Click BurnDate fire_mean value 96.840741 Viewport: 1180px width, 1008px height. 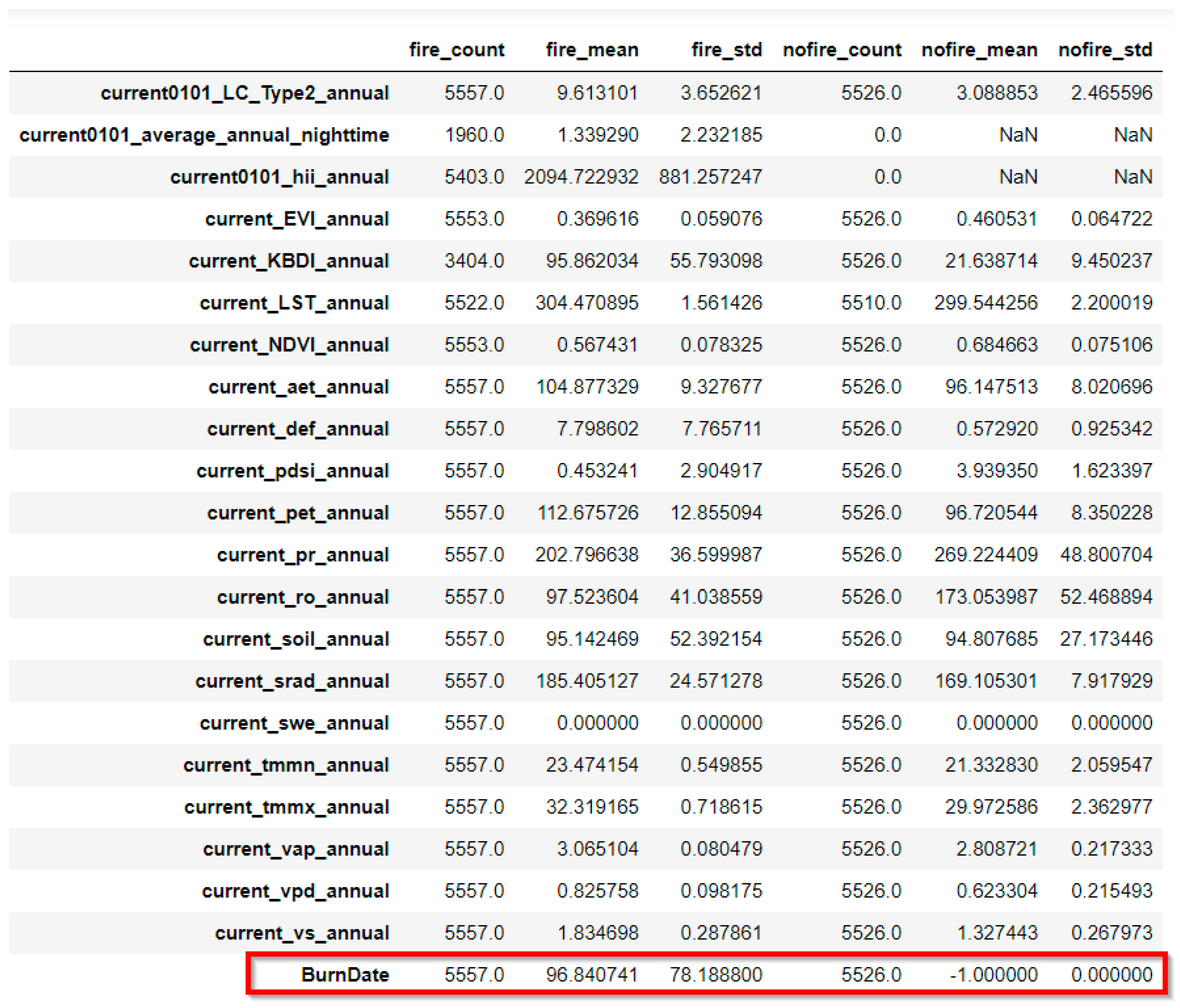click(x=592, y=974)
